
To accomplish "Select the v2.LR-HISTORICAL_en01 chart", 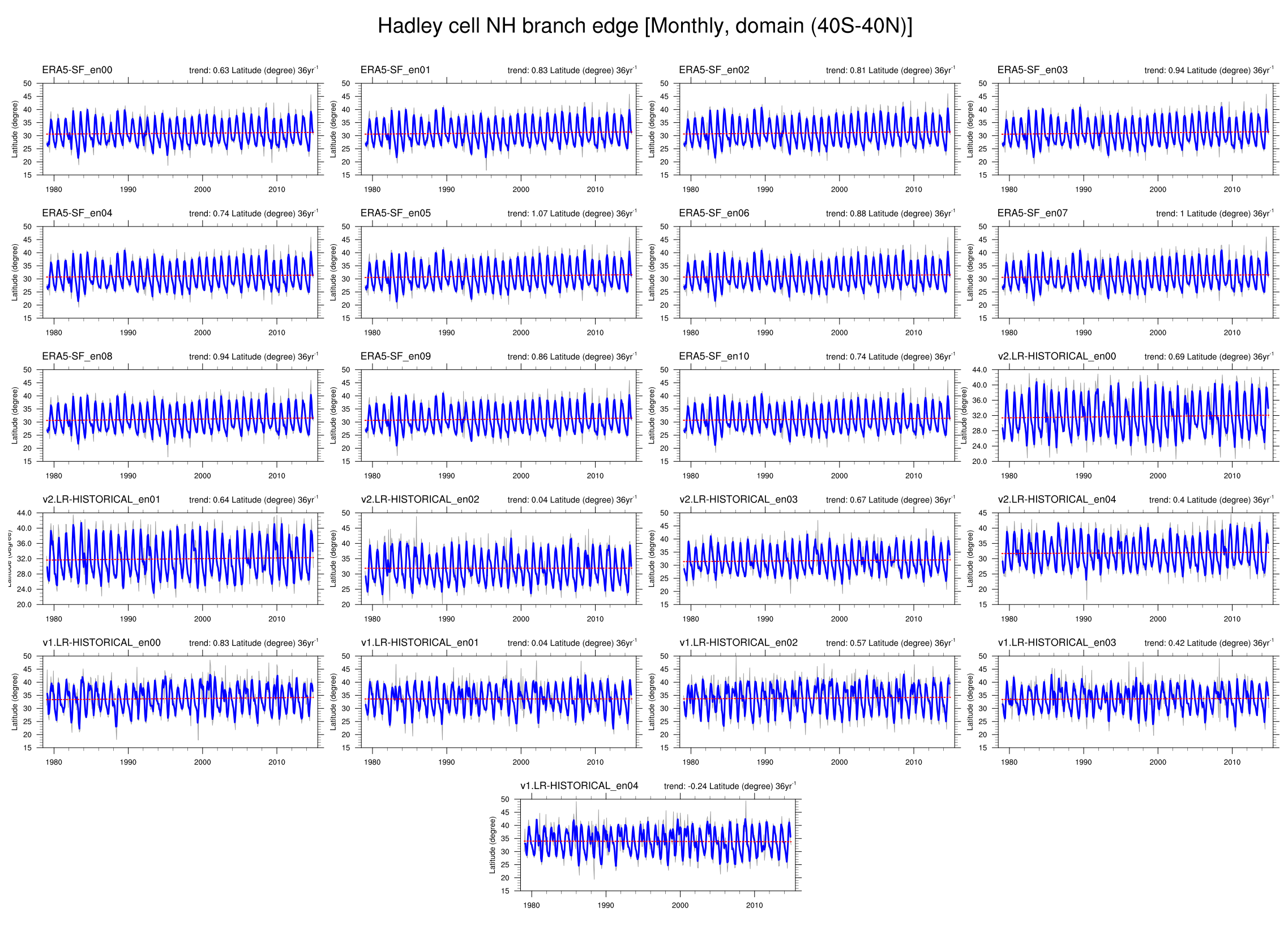I will (x=180, y=559).
